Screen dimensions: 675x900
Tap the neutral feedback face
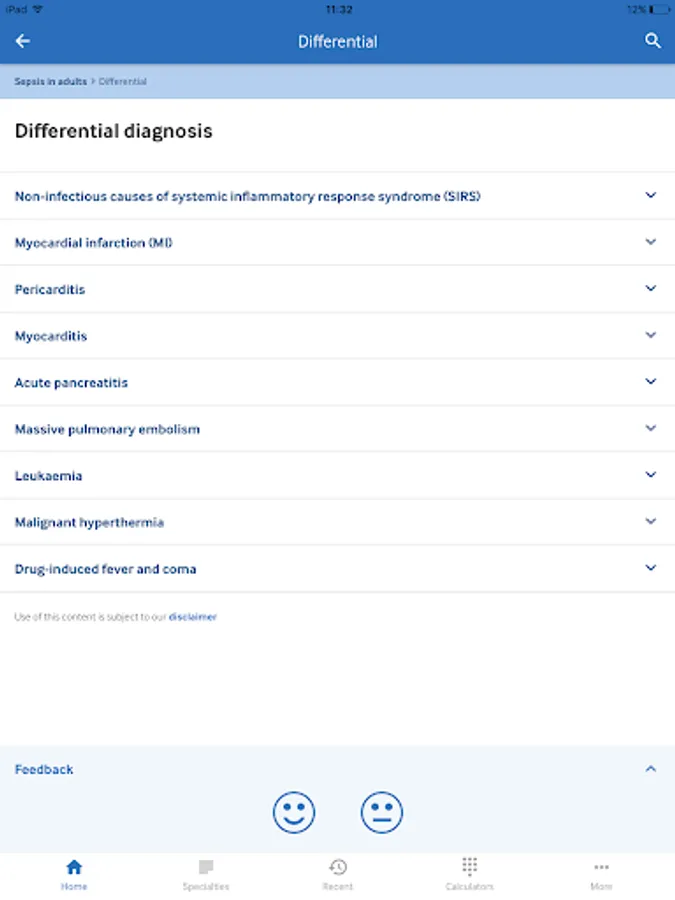(x=381, y=811)
